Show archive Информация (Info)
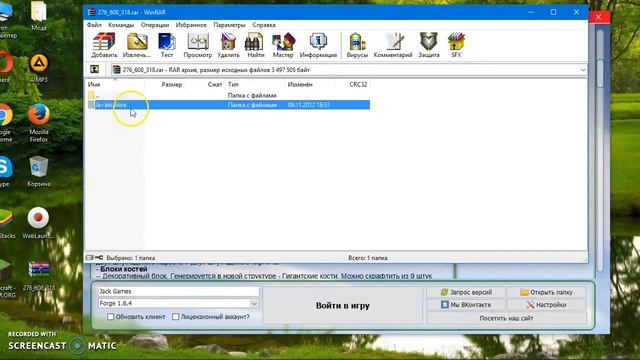The width and height of the screenshot is (640, 360). [318, 45]
